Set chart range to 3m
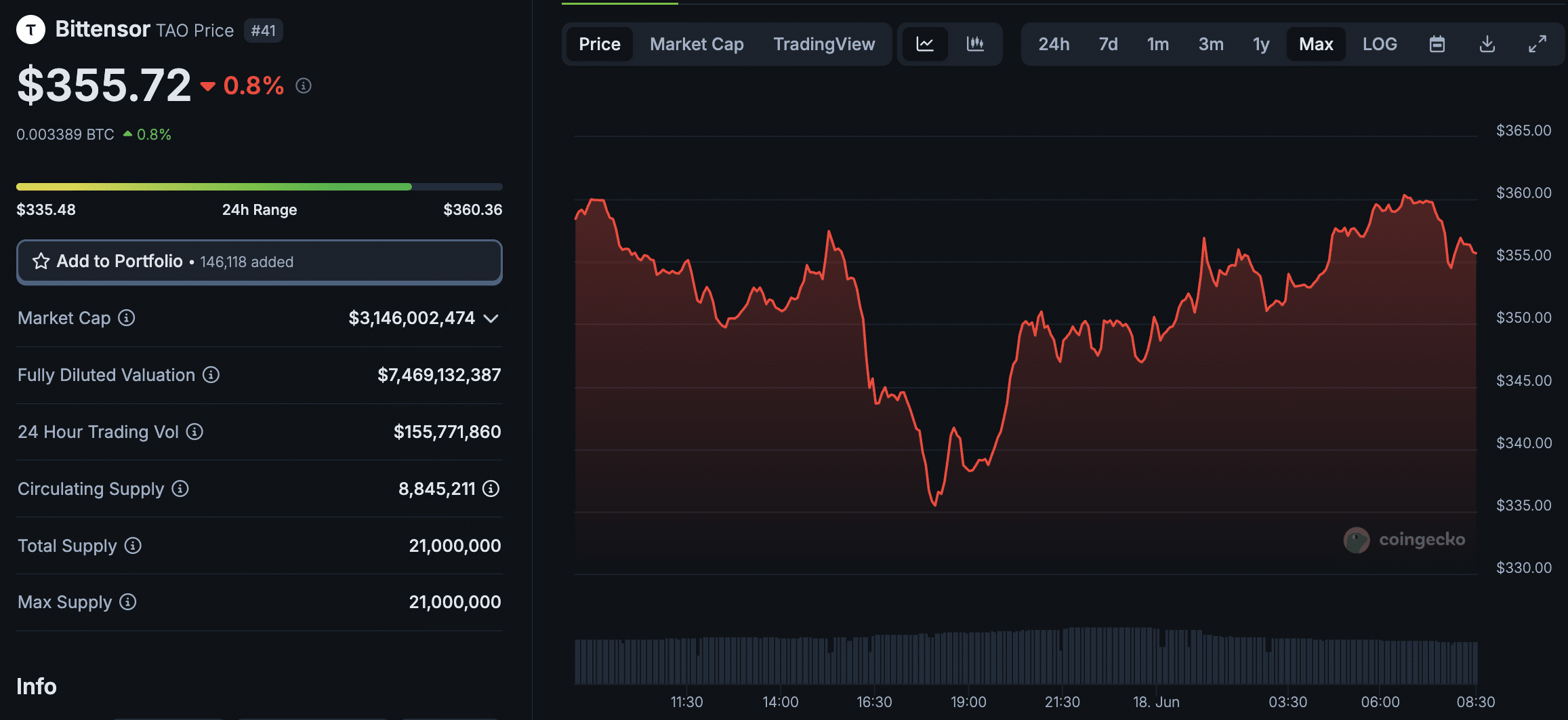The height and width of the screenshot is (720, 1568). (x=1211, y=44)
